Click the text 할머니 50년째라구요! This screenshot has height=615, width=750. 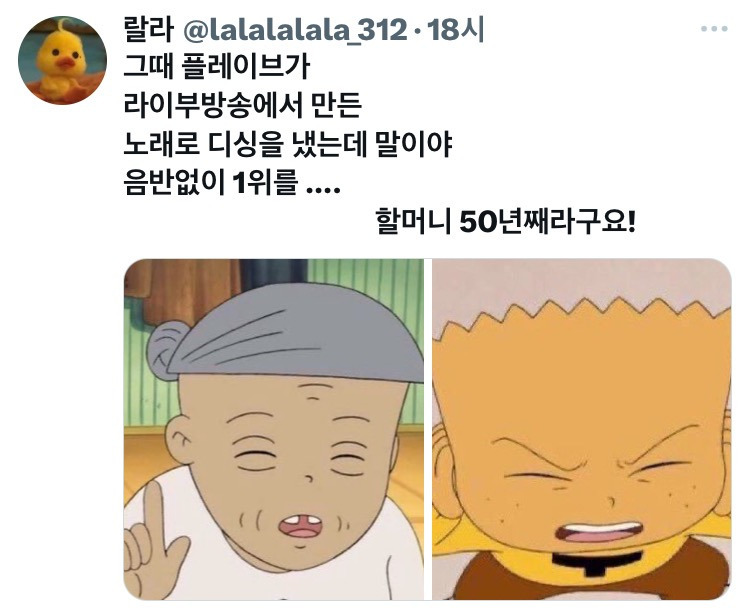pos(506,220)
